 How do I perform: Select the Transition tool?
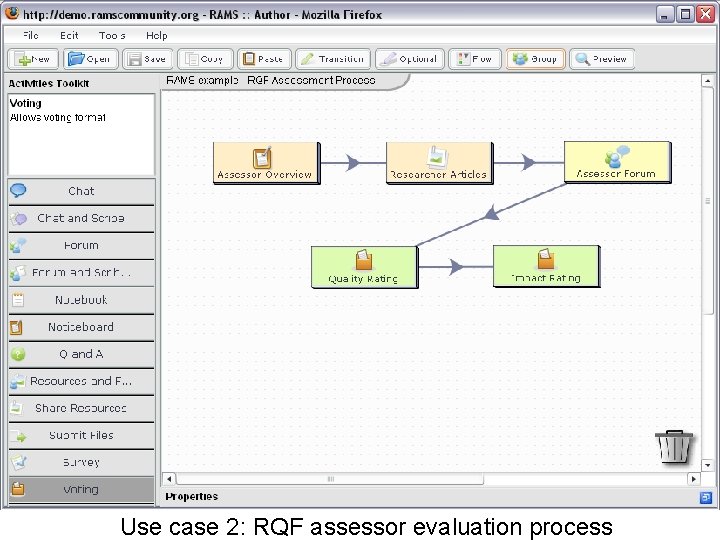pos(333,59)
